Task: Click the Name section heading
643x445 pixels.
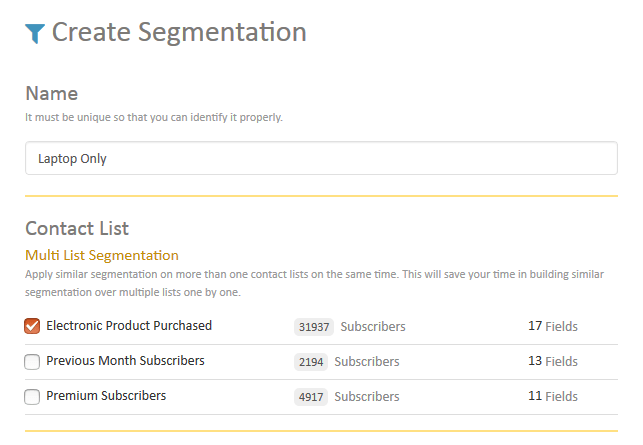Action: pyautogui.click(x=52, y=94)
